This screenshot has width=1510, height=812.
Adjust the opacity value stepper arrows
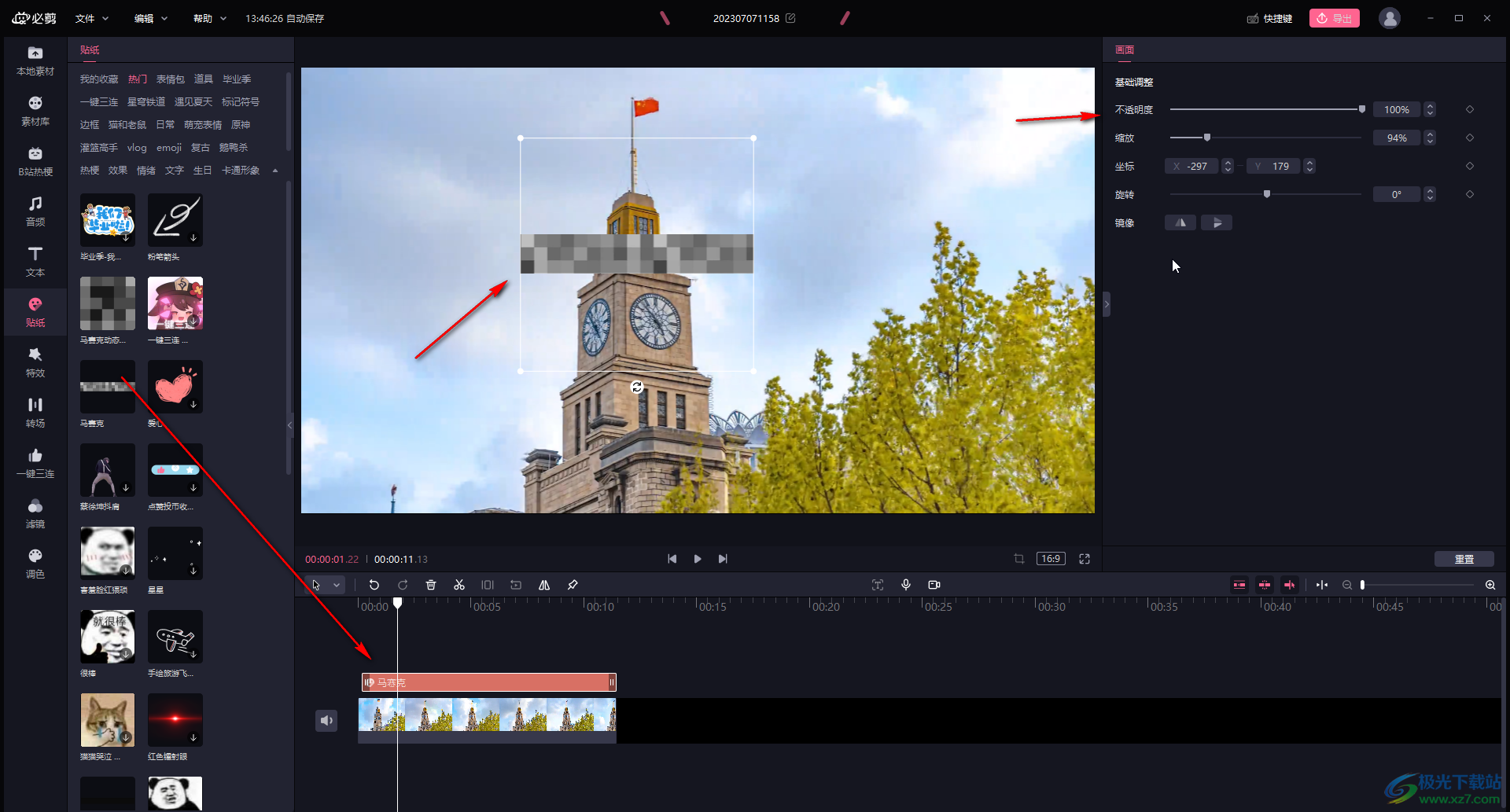coord(1431,109)
